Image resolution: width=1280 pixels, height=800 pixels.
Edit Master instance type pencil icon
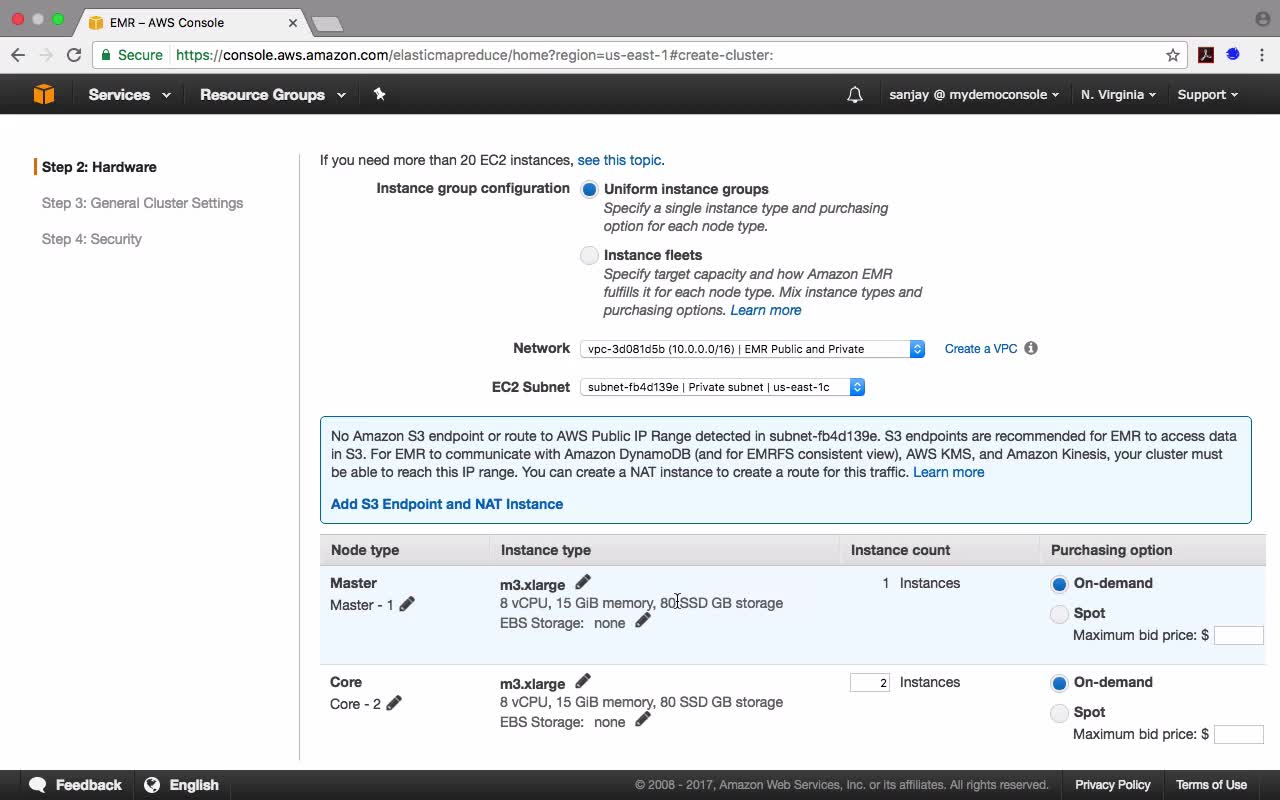pos(583,581)
